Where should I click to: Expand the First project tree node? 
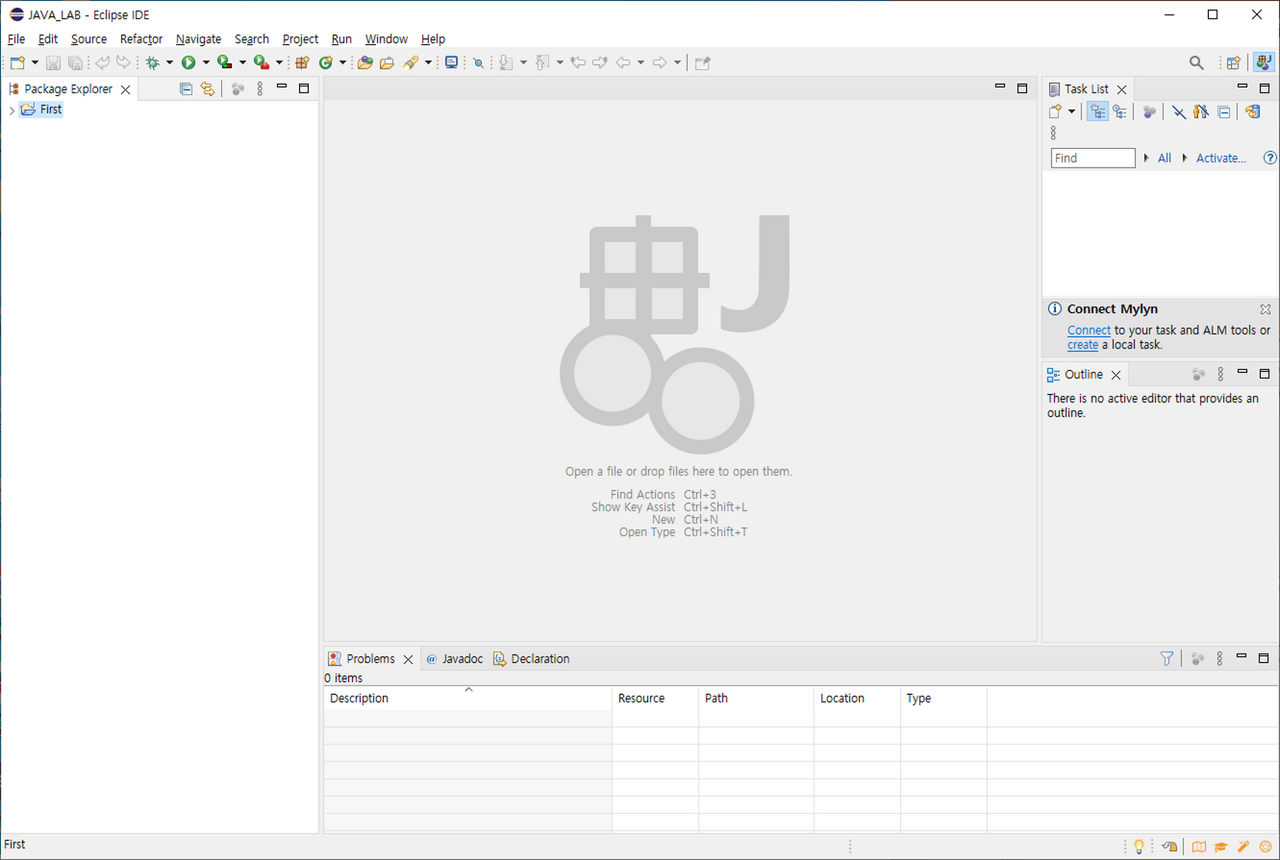11,110
